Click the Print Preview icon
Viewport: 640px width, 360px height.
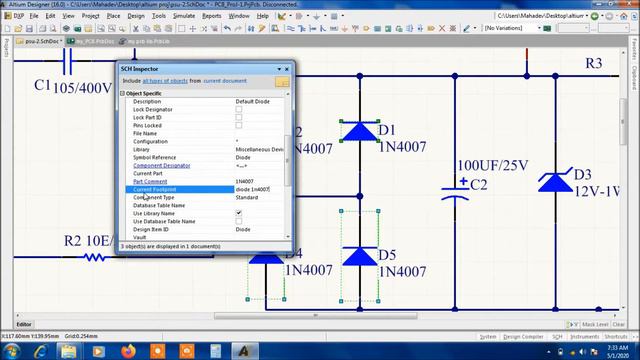point(53,29)
